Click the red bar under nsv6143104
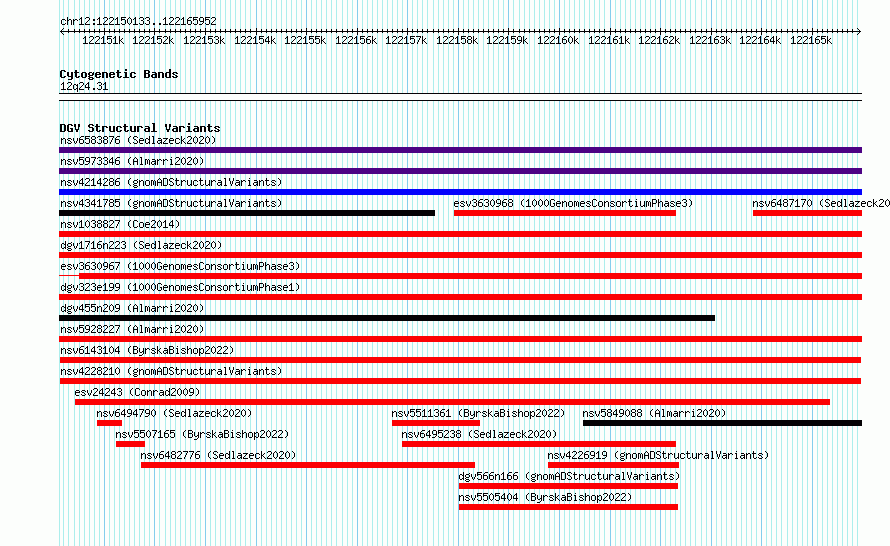The image size is (890, 546). pos(460,360)
